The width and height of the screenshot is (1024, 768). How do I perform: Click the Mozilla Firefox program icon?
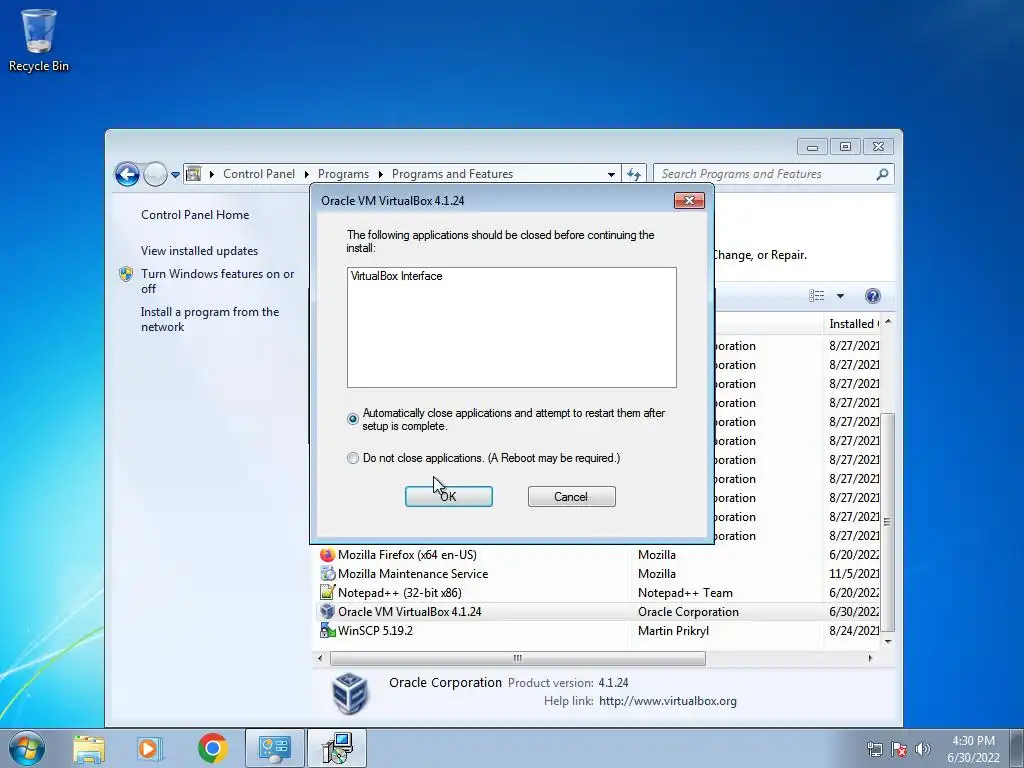[x=327, y=555]
